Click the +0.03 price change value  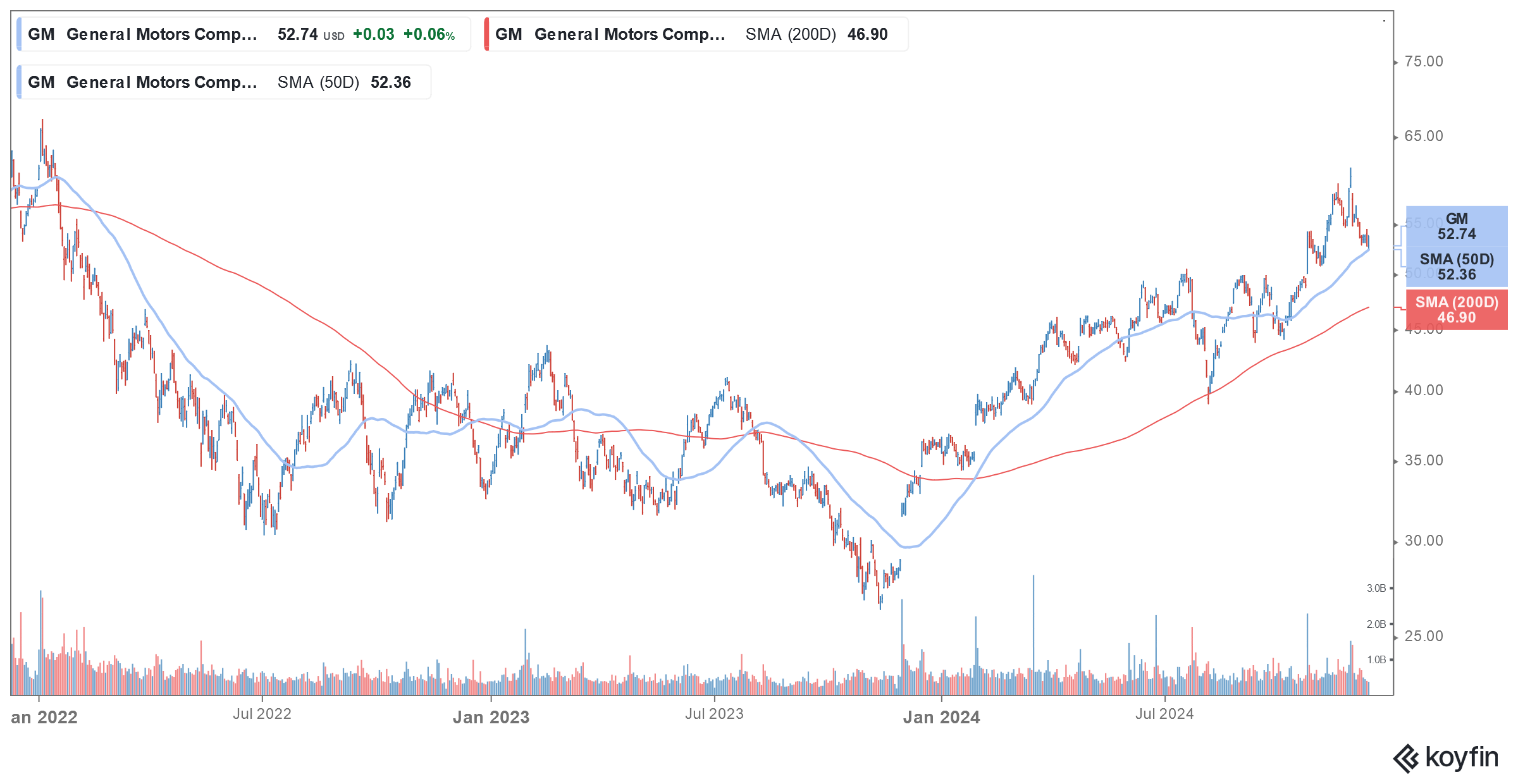374,34
